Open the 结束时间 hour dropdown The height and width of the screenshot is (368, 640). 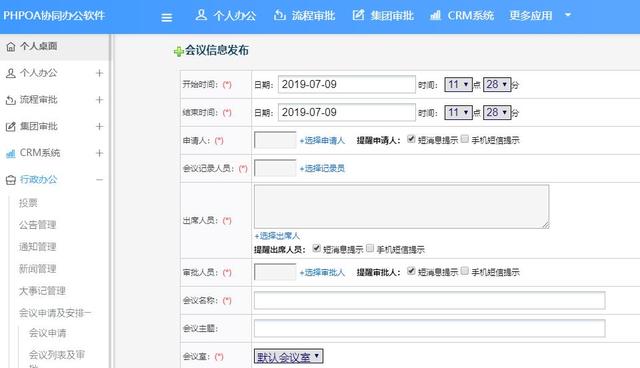[x=458, y=112]
